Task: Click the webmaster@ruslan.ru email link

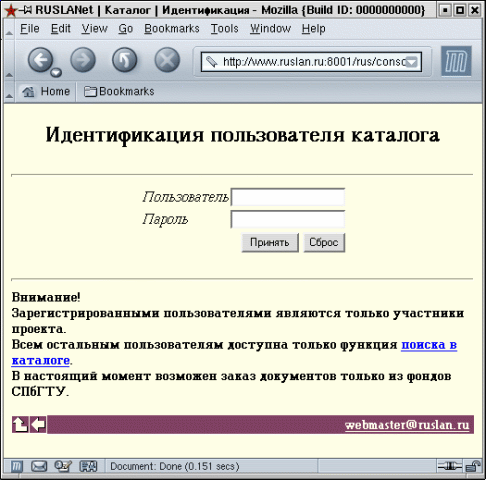Action: (x=407, y=425)
